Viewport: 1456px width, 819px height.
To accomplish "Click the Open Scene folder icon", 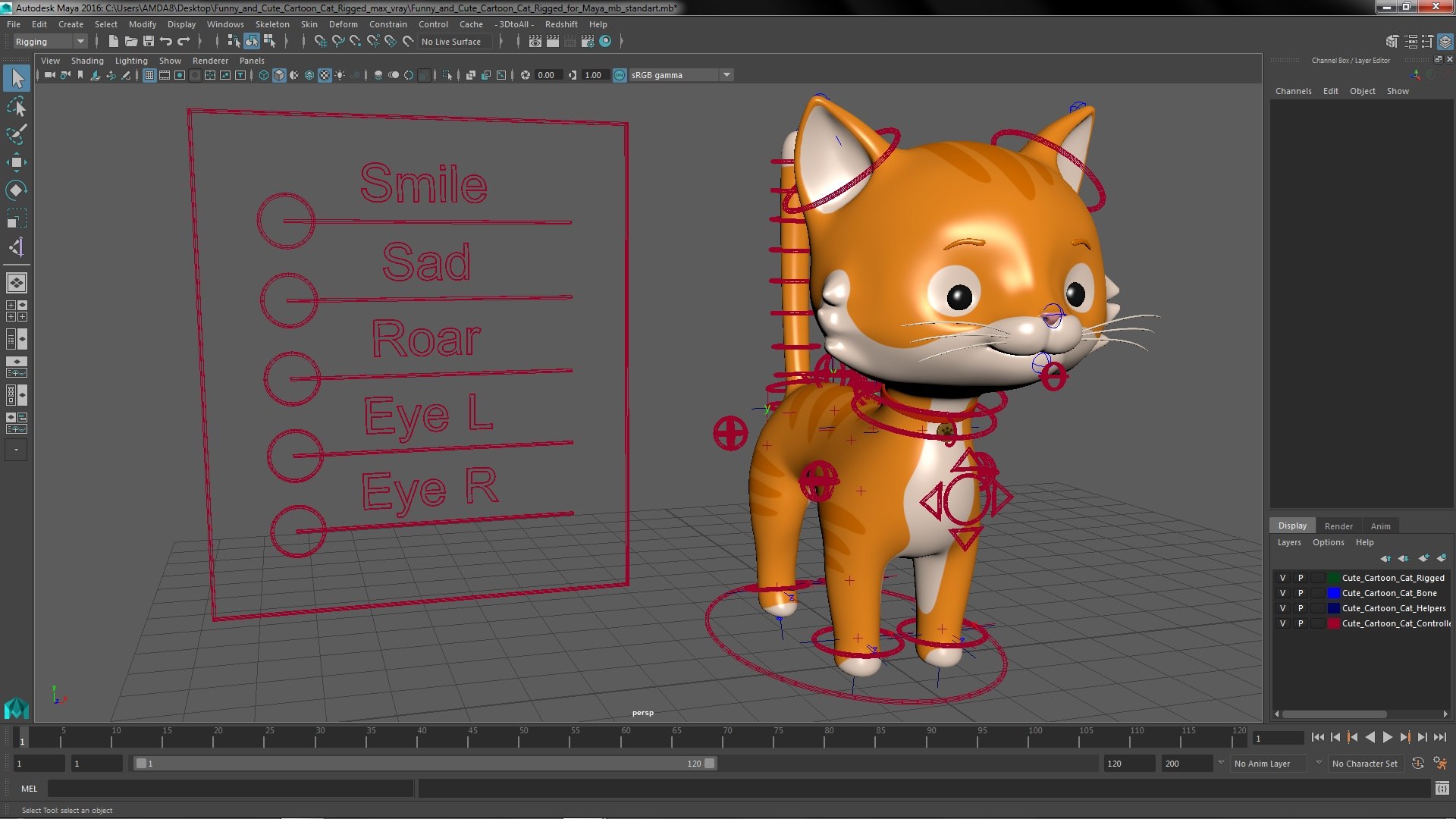I will (x=130, y=42).
